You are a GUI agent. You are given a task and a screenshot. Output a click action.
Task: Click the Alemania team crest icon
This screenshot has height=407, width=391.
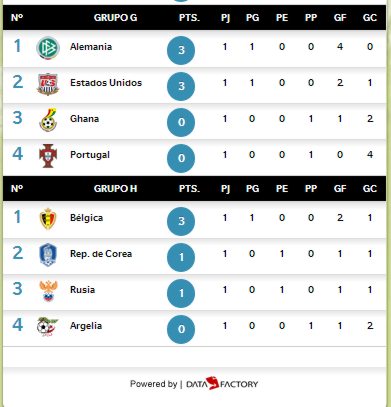coord(48,48)
